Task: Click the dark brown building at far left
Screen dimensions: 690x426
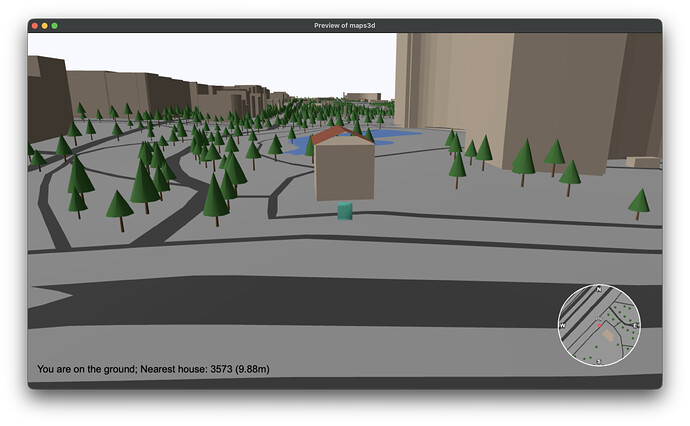Action: pyautogui.click(x=48, y=99)
